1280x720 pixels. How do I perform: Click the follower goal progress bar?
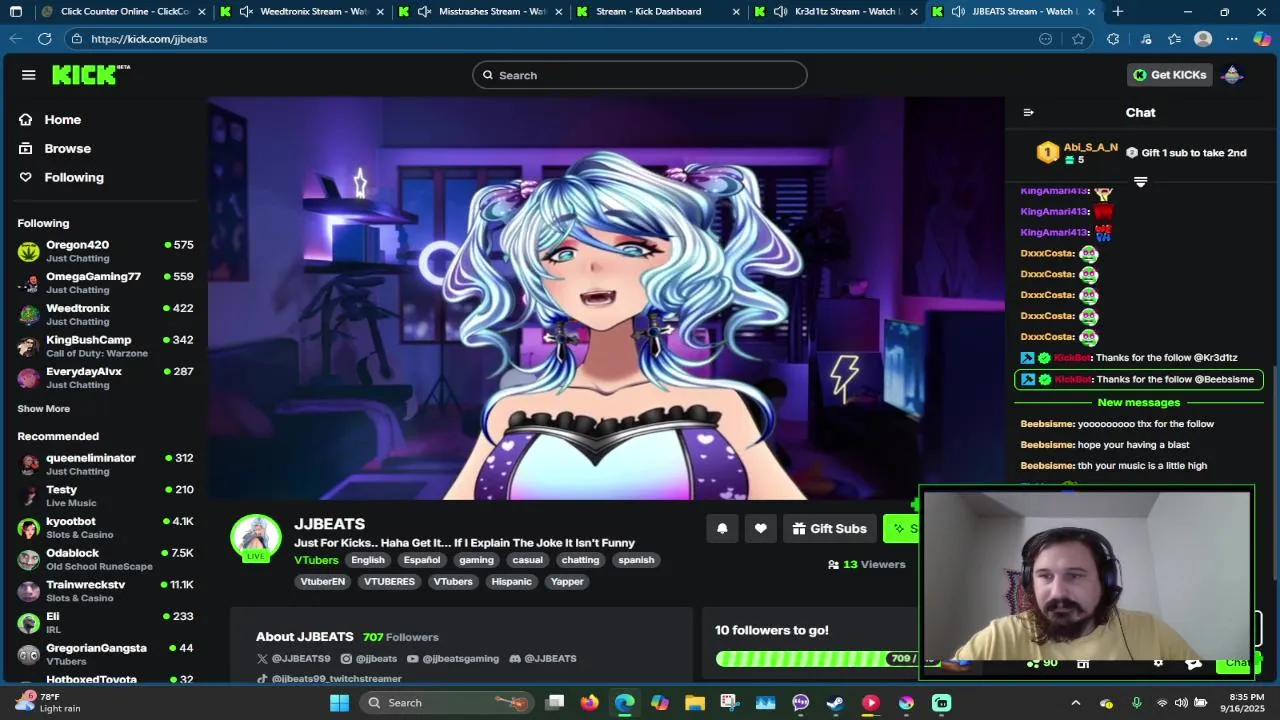817,659
